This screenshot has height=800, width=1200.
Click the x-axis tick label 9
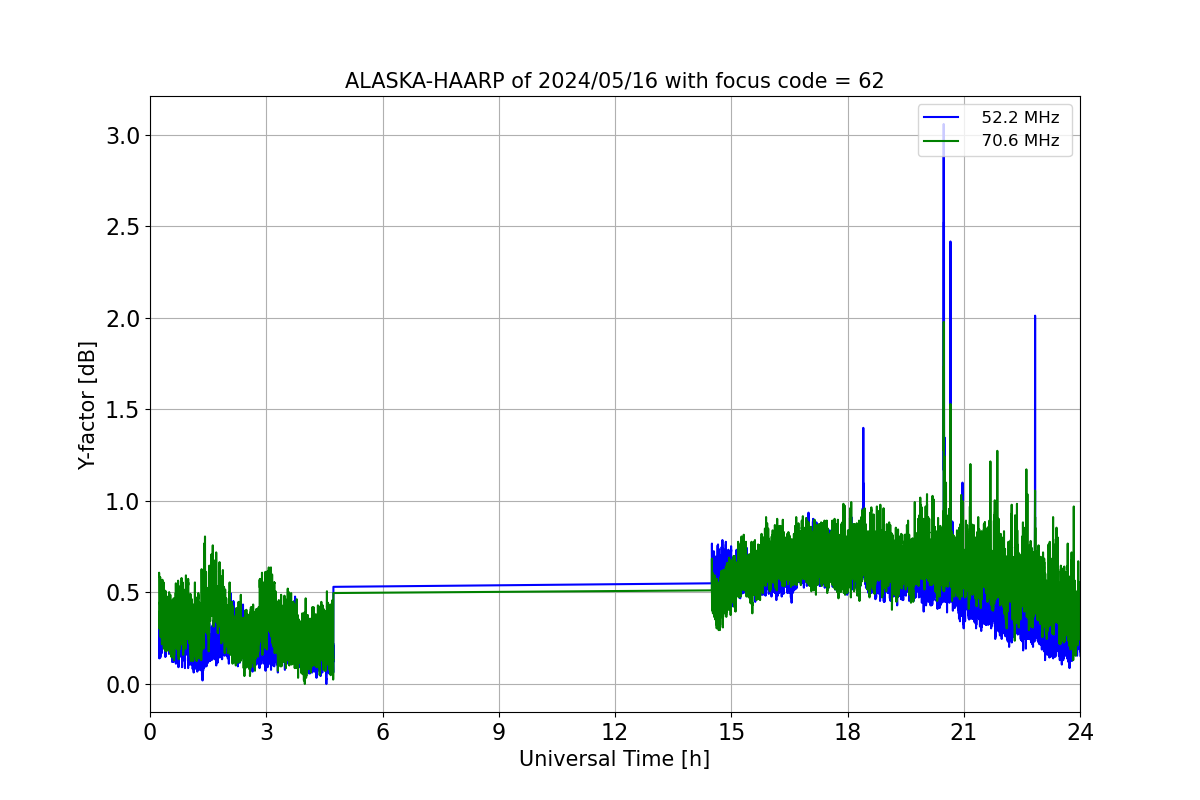(x=498, y=732)
